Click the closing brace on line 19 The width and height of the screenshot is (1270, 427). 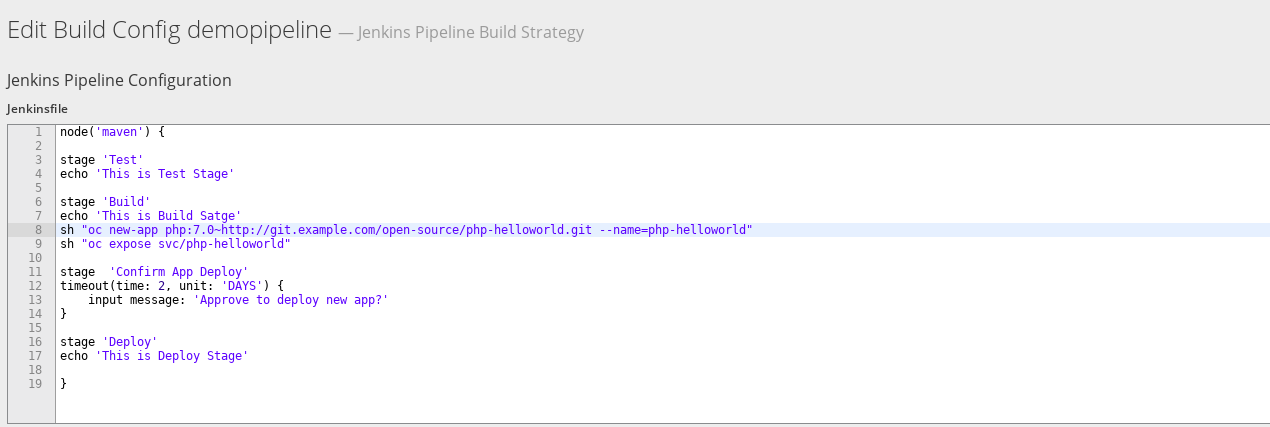coord(63,383)
